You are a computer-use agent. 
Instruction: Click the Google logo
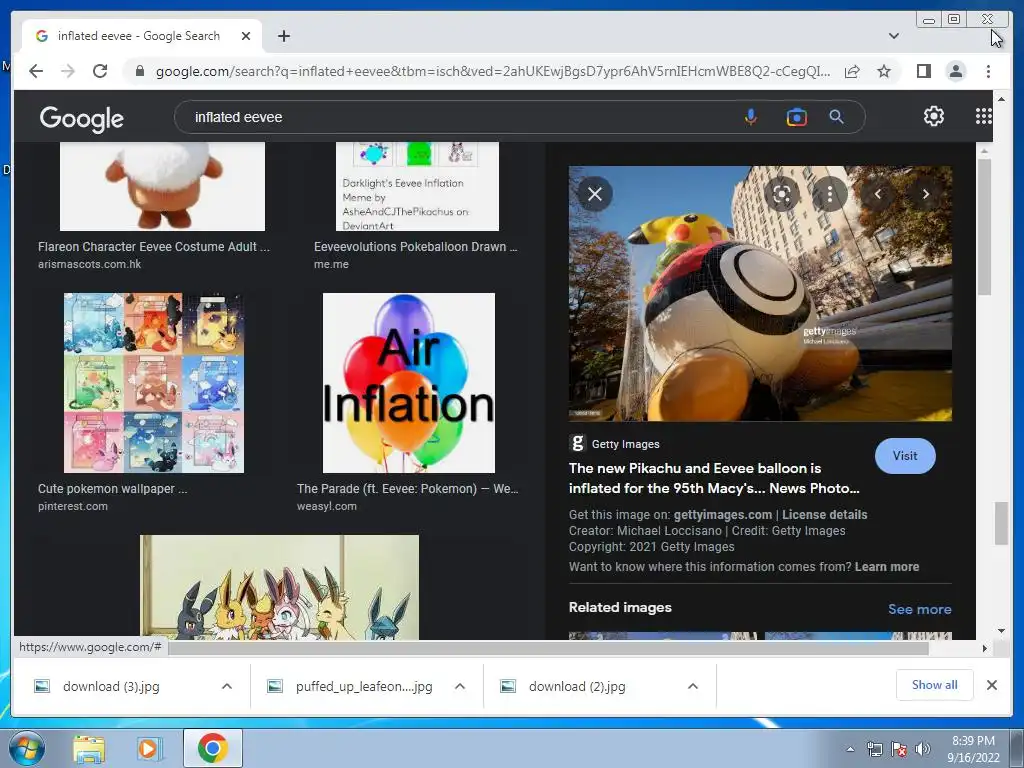(x=82, y=118)
